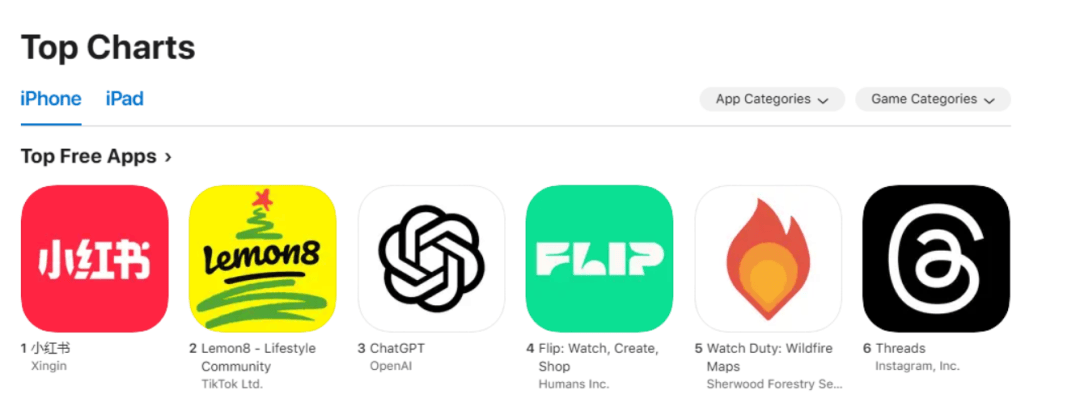Image resolution: width=1080 pixels, height=420 pixels.
Task: Select the iPhone tab
Action: point(51,99)
